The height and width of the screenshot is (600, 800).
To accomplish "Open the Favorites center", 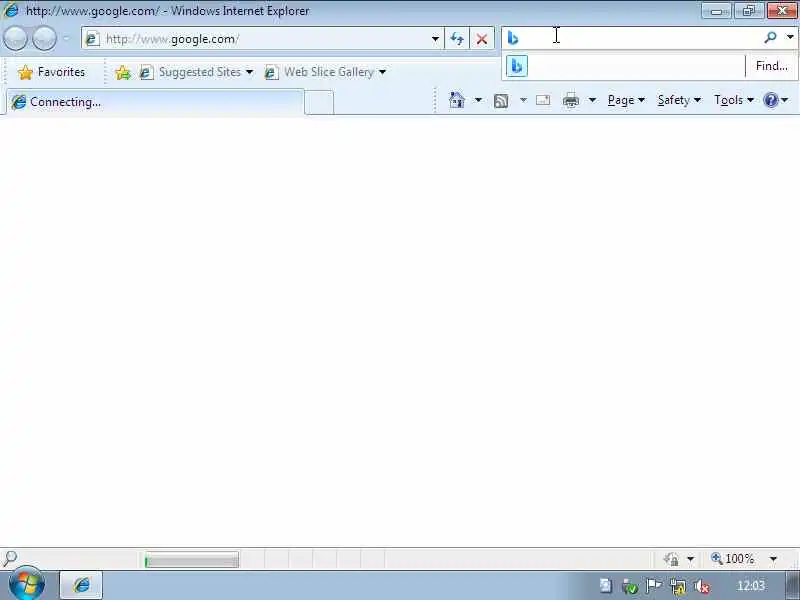I will click(x=52, y=72).
